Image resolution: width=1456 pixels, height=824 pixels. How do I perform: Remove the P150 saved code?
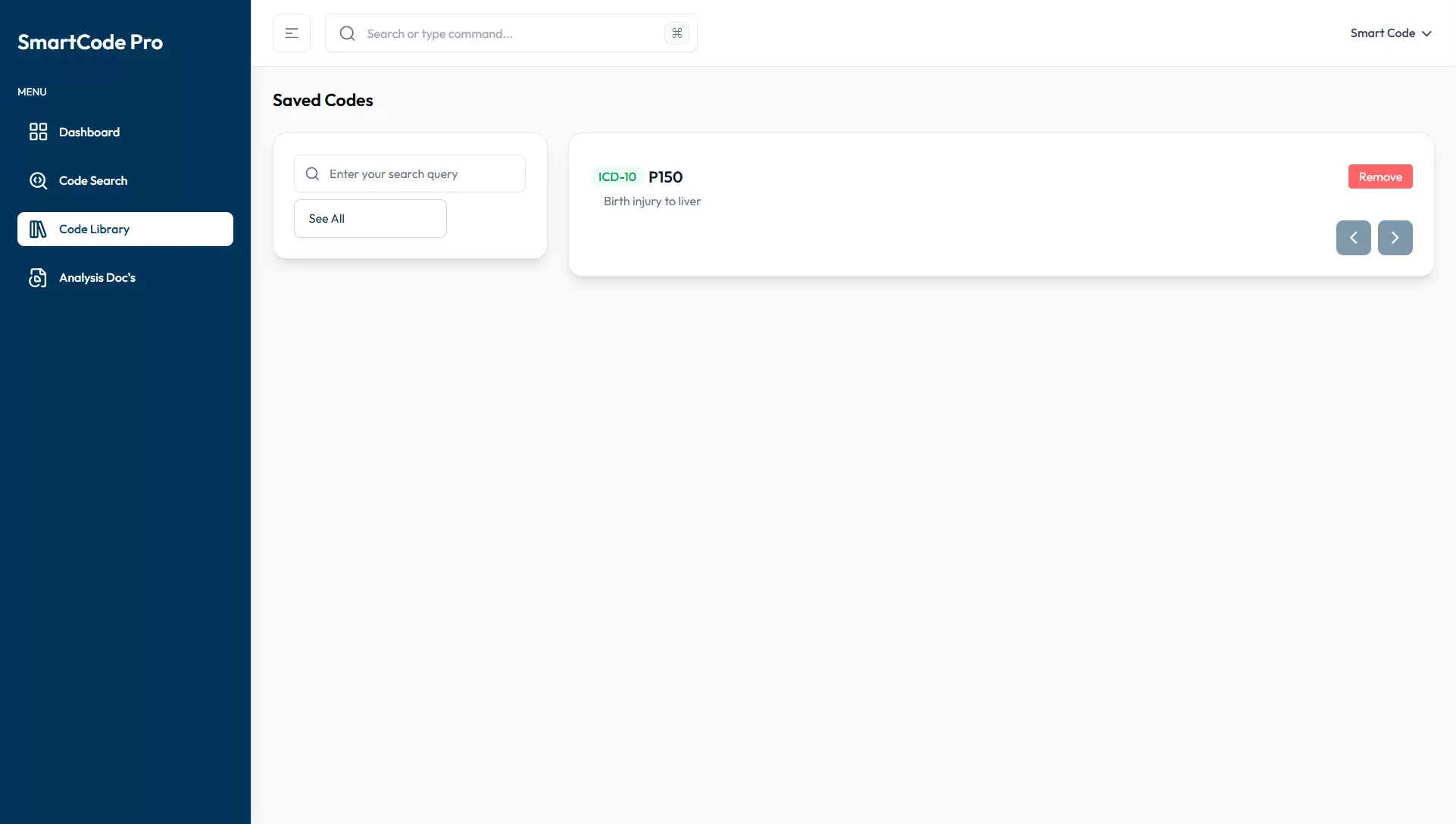coord(1379,176)
